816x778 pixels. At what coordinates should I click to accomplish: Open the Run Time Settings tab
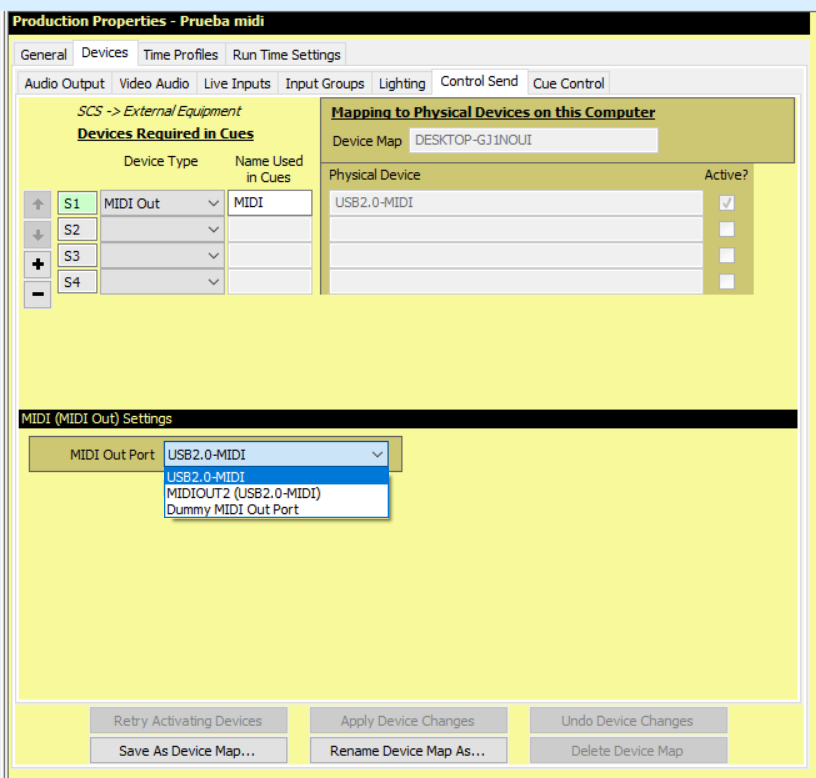tap(287, 54)
